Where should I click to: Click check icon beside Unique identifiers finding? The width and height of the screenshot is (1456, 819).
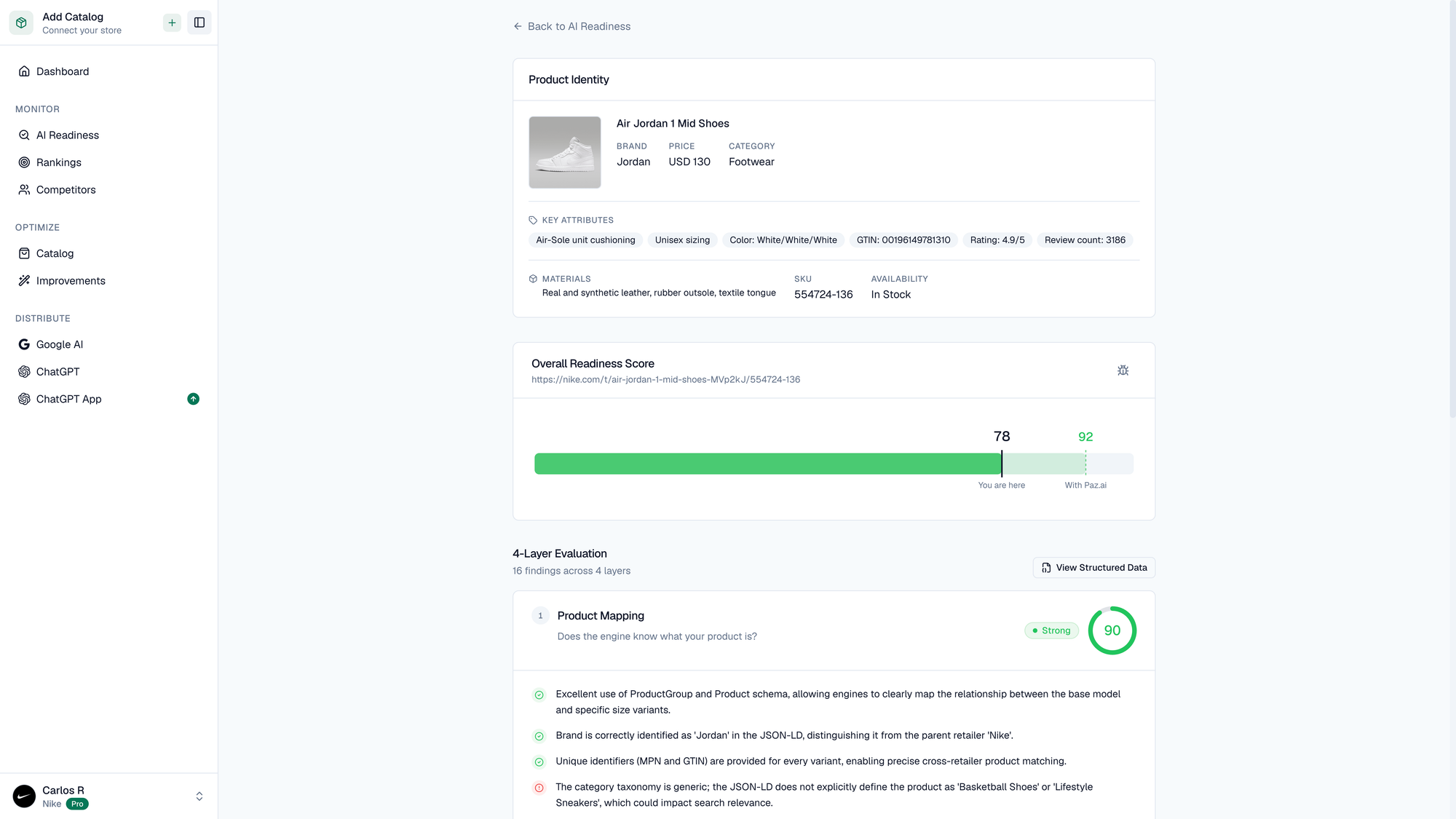coord(539,762)
